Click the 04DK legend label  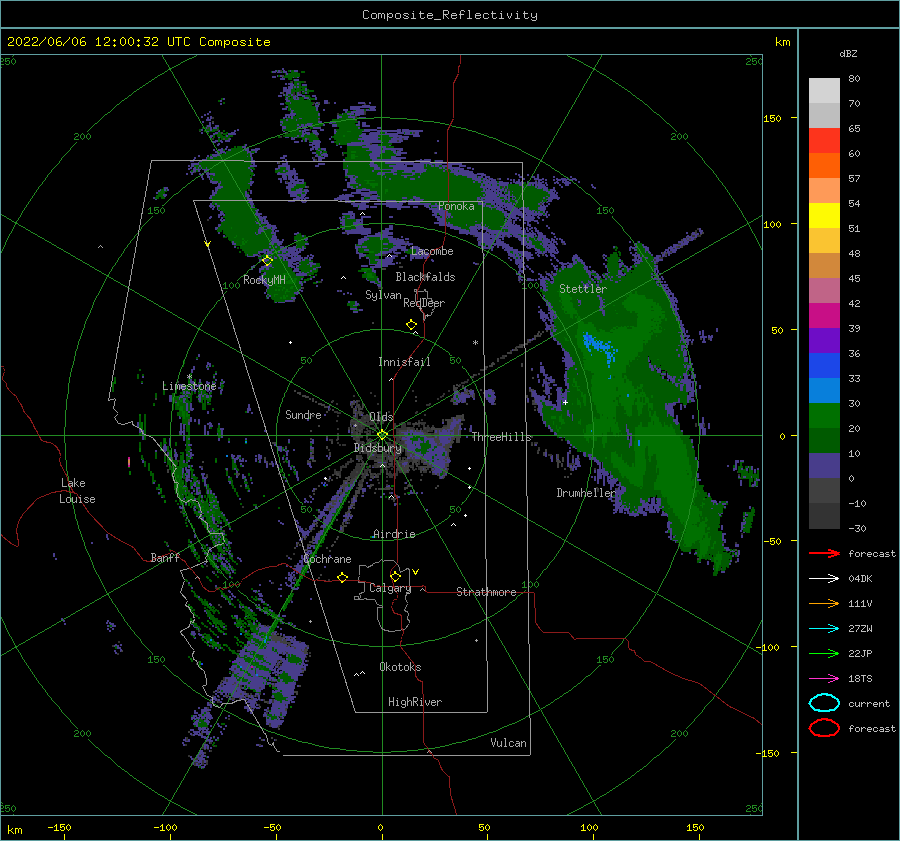point(860,579)
